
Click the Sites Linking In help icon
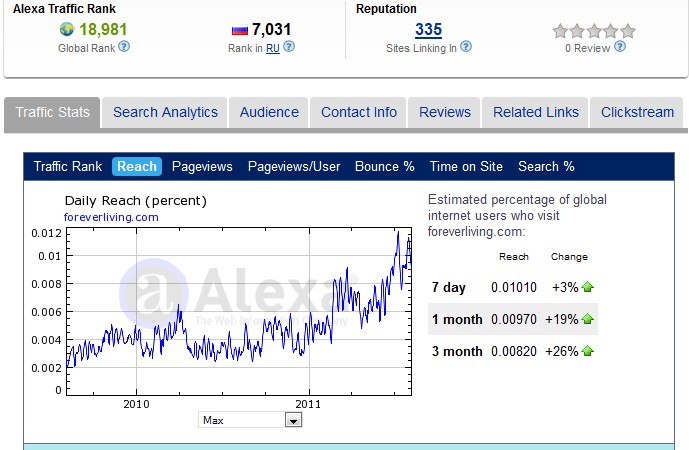point(466,46)
